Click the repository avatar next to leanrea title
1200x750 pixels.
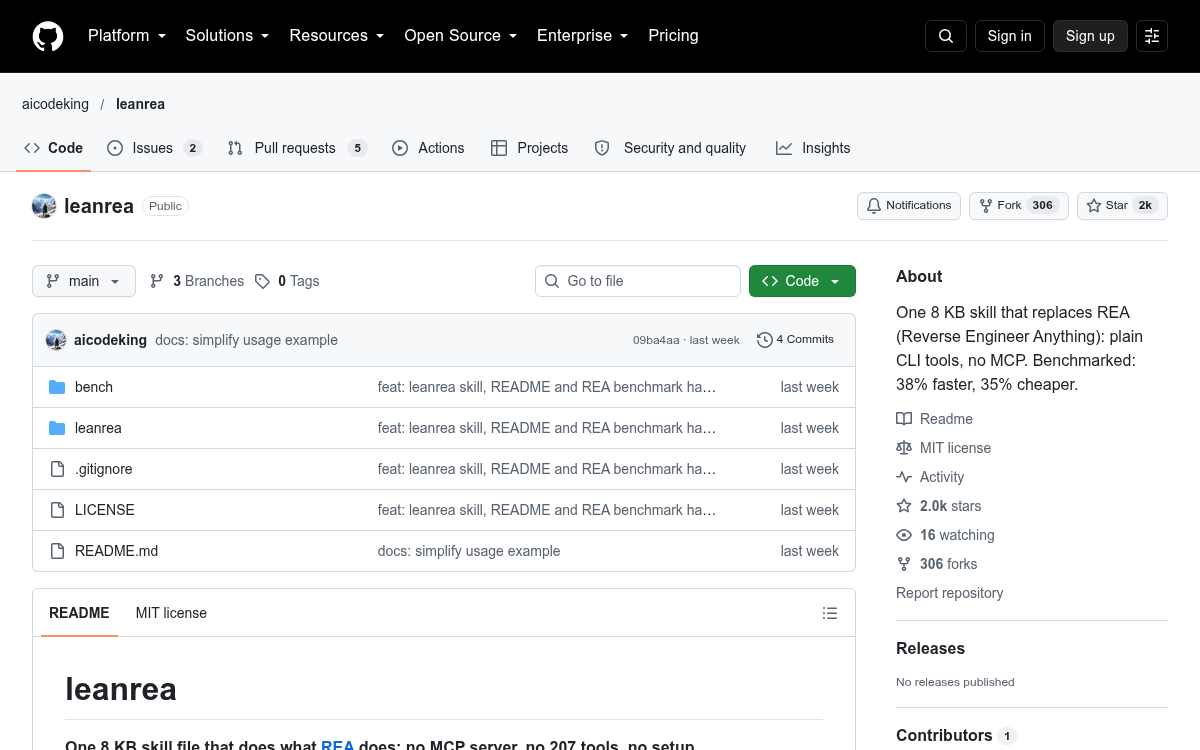click(x=44, y=206)
